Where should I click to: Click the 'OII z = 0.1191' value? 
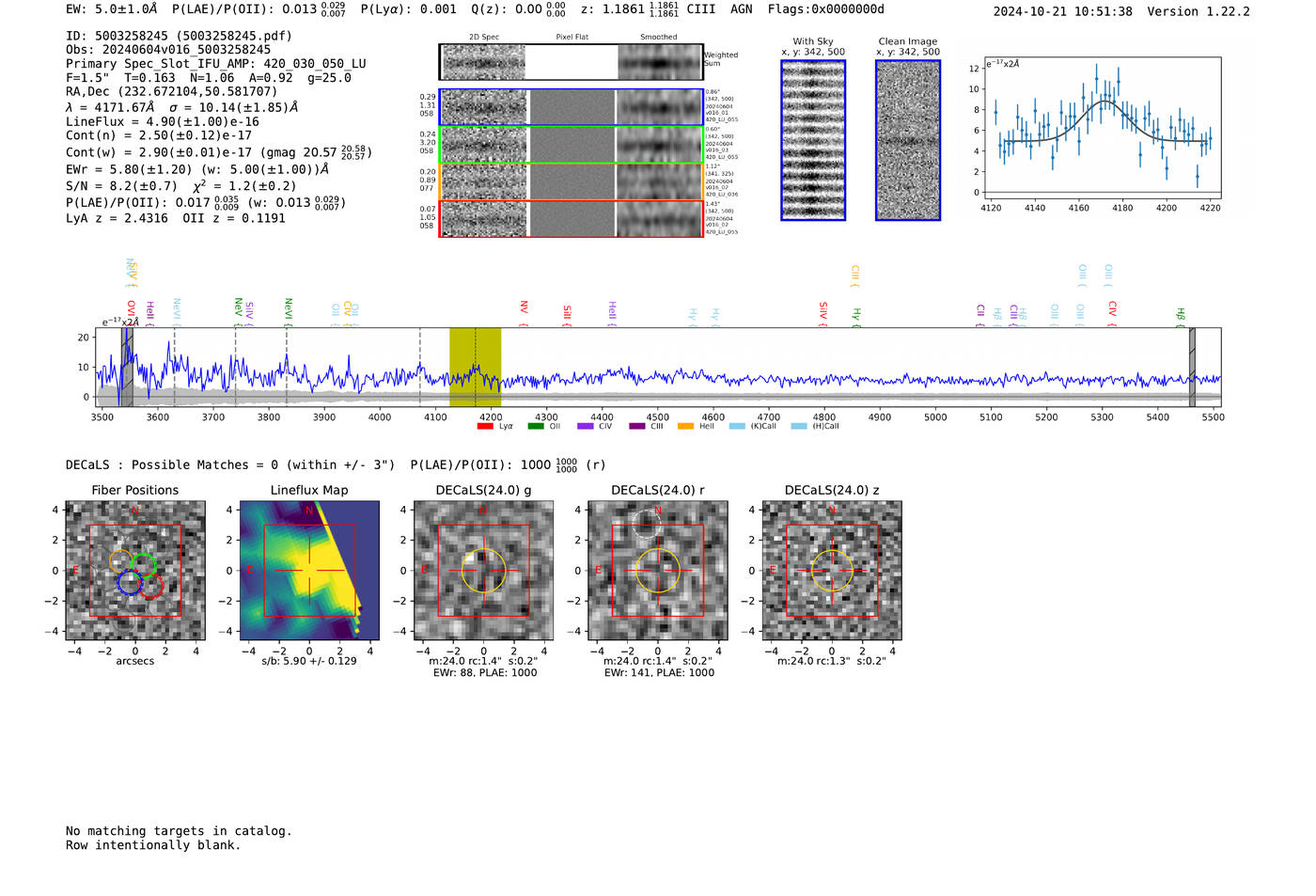pos(234,218)
